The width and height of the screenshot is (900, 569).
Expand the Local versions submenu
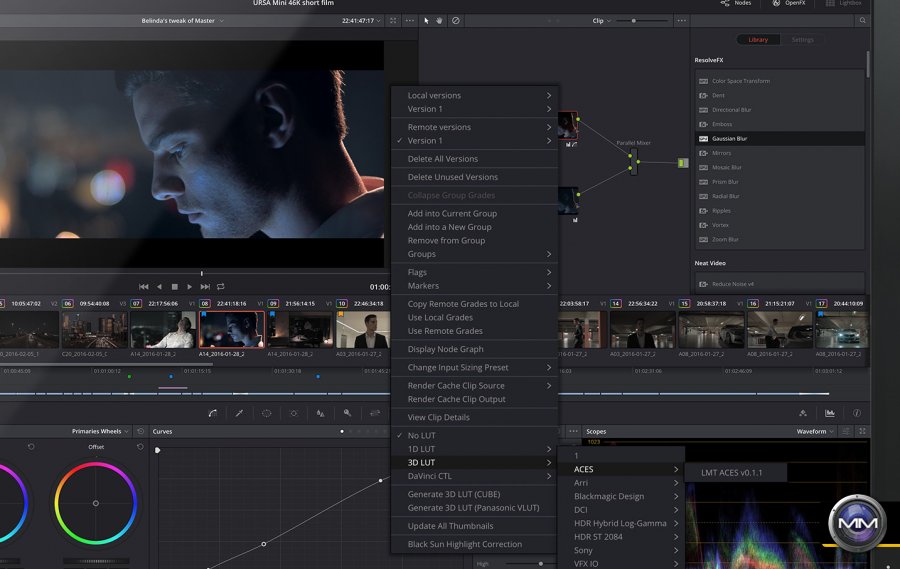point(474,95)
